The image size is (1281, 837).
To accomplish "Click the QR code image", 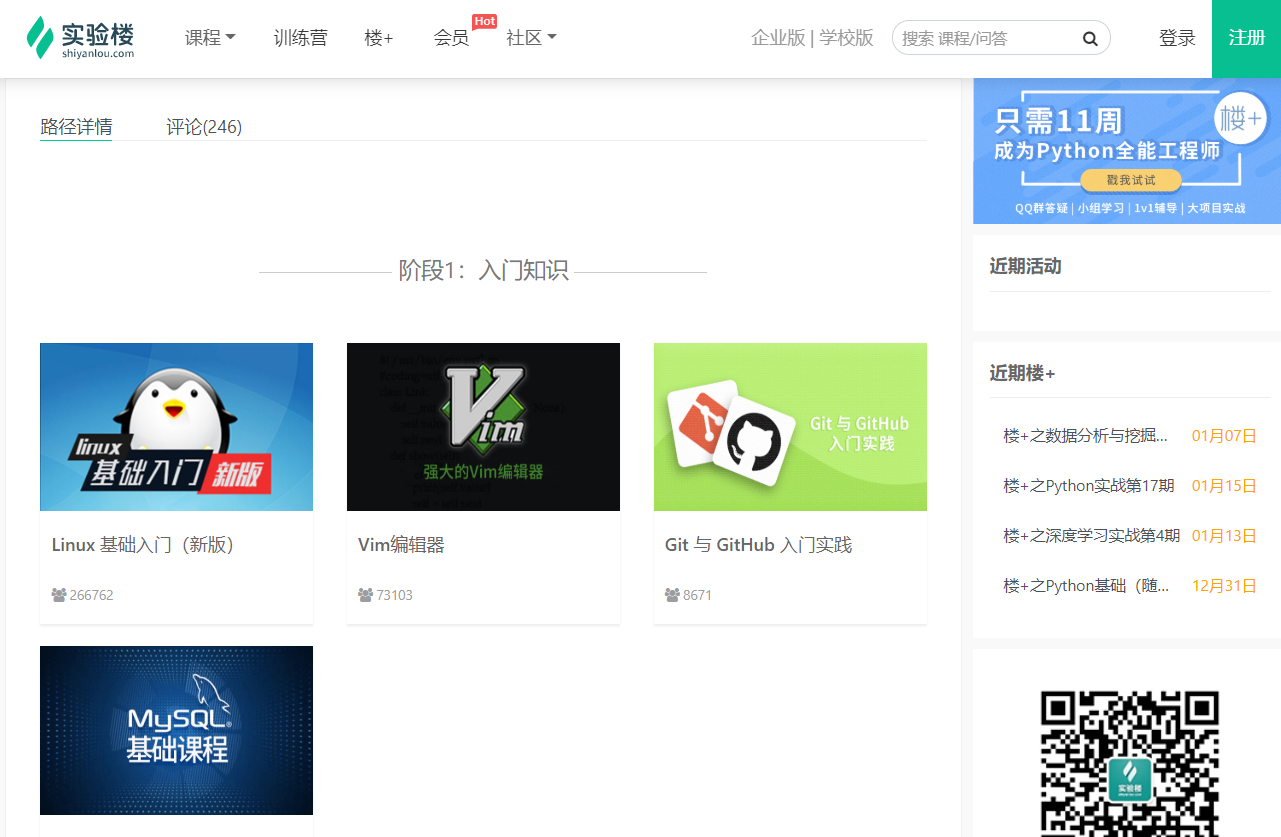I will 1129,763.
